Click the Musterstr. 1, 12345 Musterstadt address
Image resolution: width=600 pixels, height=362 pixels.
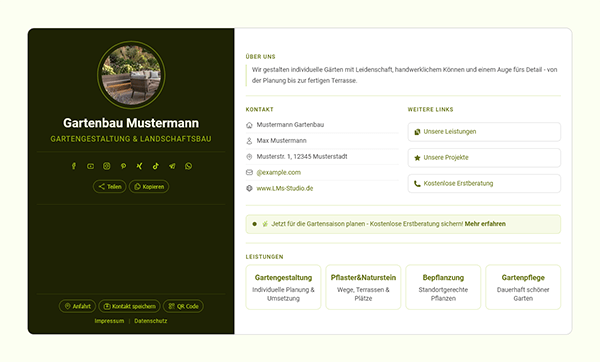pyautogui.click(x=302, y=157)
